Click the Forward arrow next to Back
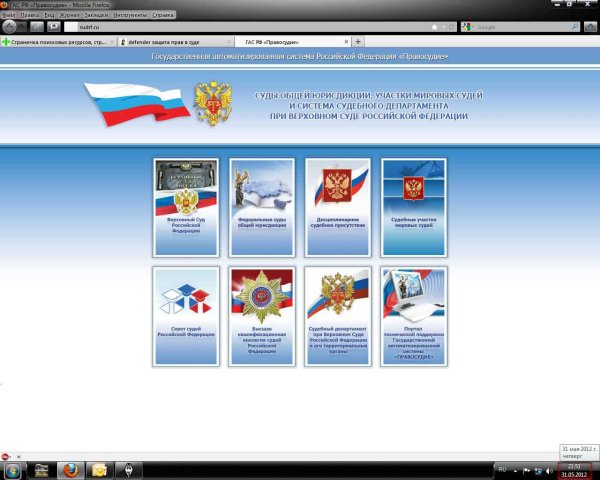 pos(22,27)
